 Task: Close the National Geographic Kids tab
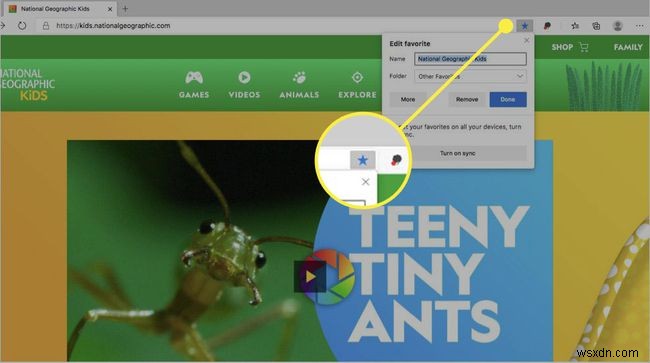coord(110,9)
